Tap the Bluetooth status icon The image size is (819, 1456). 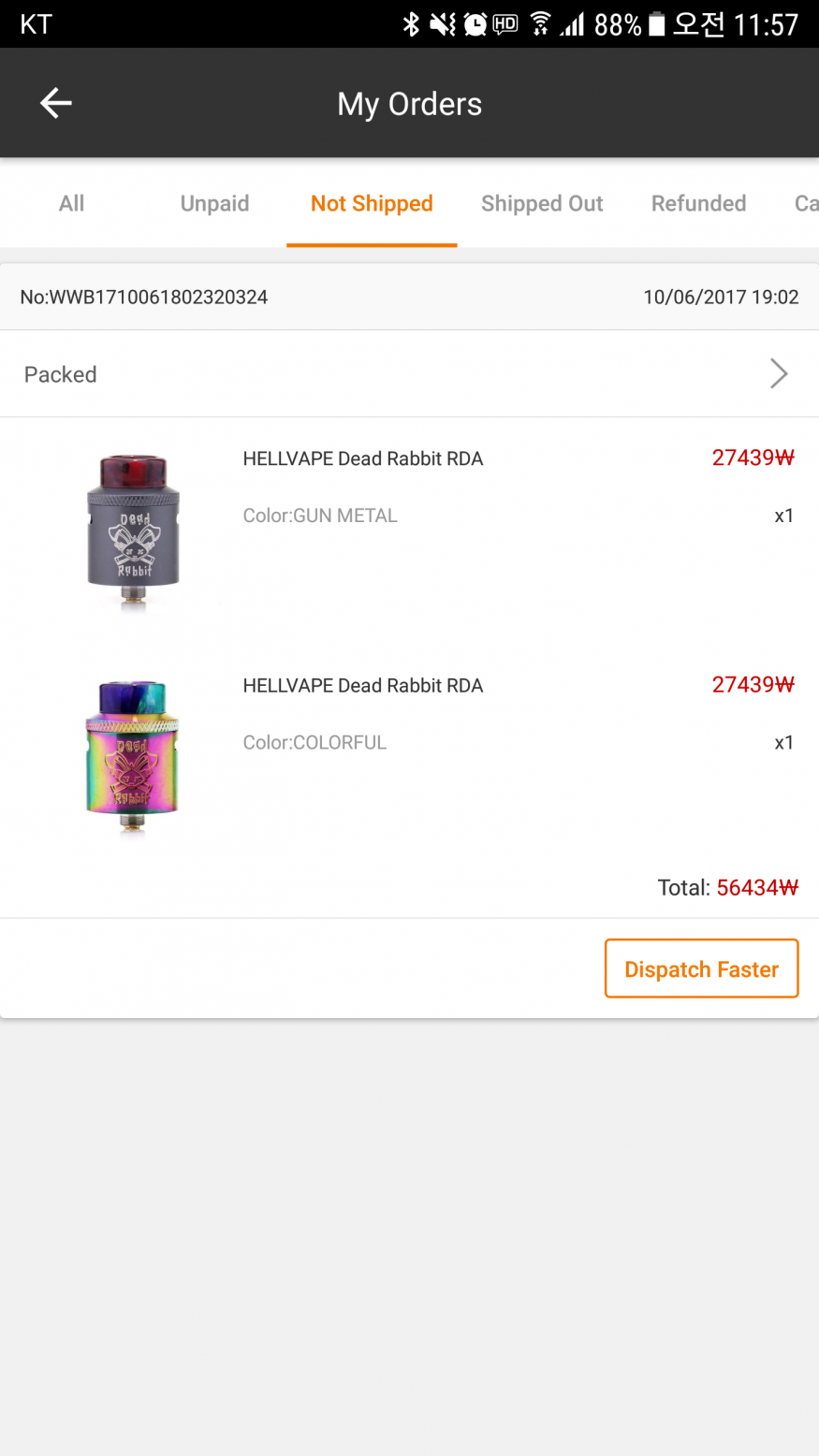click(410, 24)
